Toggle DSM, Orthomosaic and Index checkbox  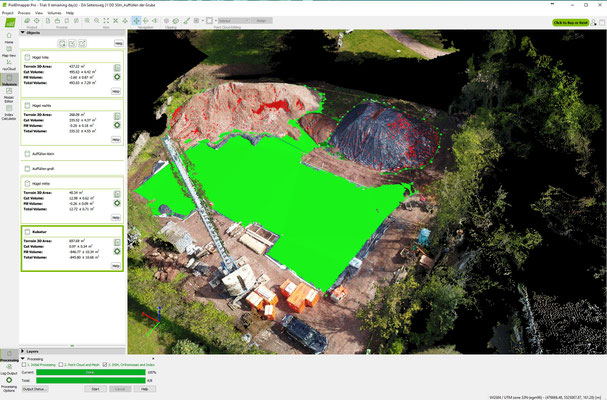pyautogui.click(x=105, y=365)
